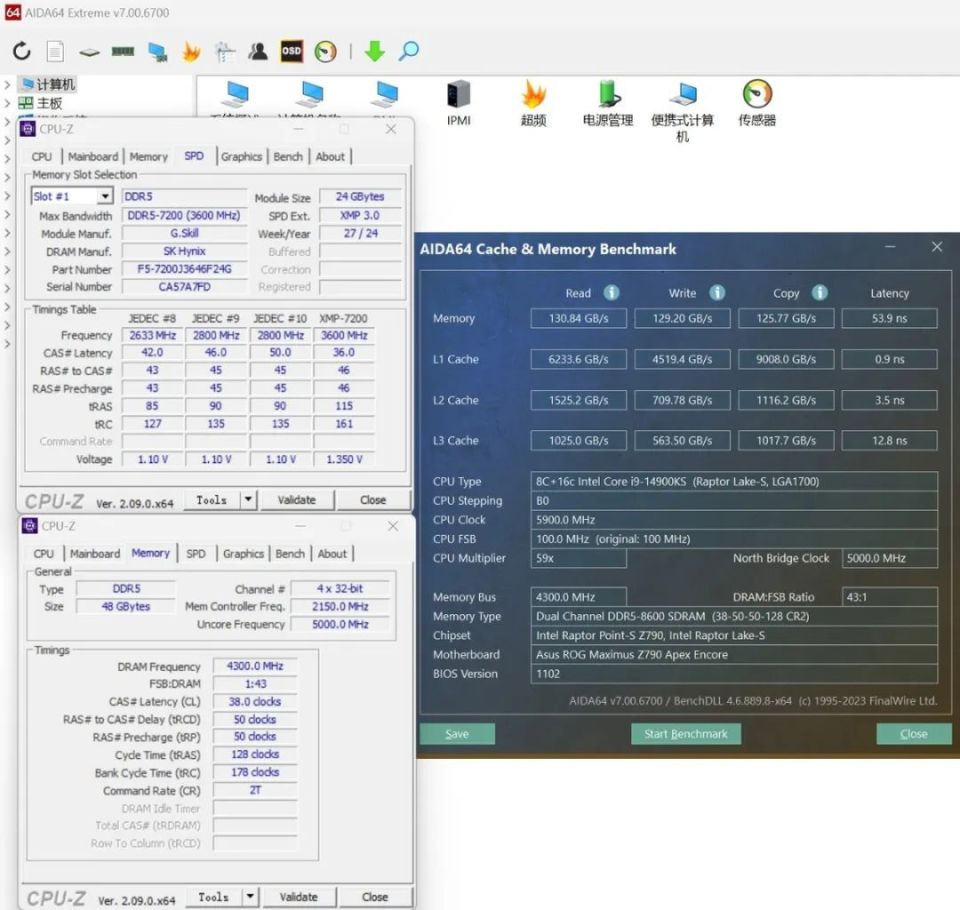Click the monitor diagnostics toolbar icon
Screen dimensions: 960x910
coord(225,52)
